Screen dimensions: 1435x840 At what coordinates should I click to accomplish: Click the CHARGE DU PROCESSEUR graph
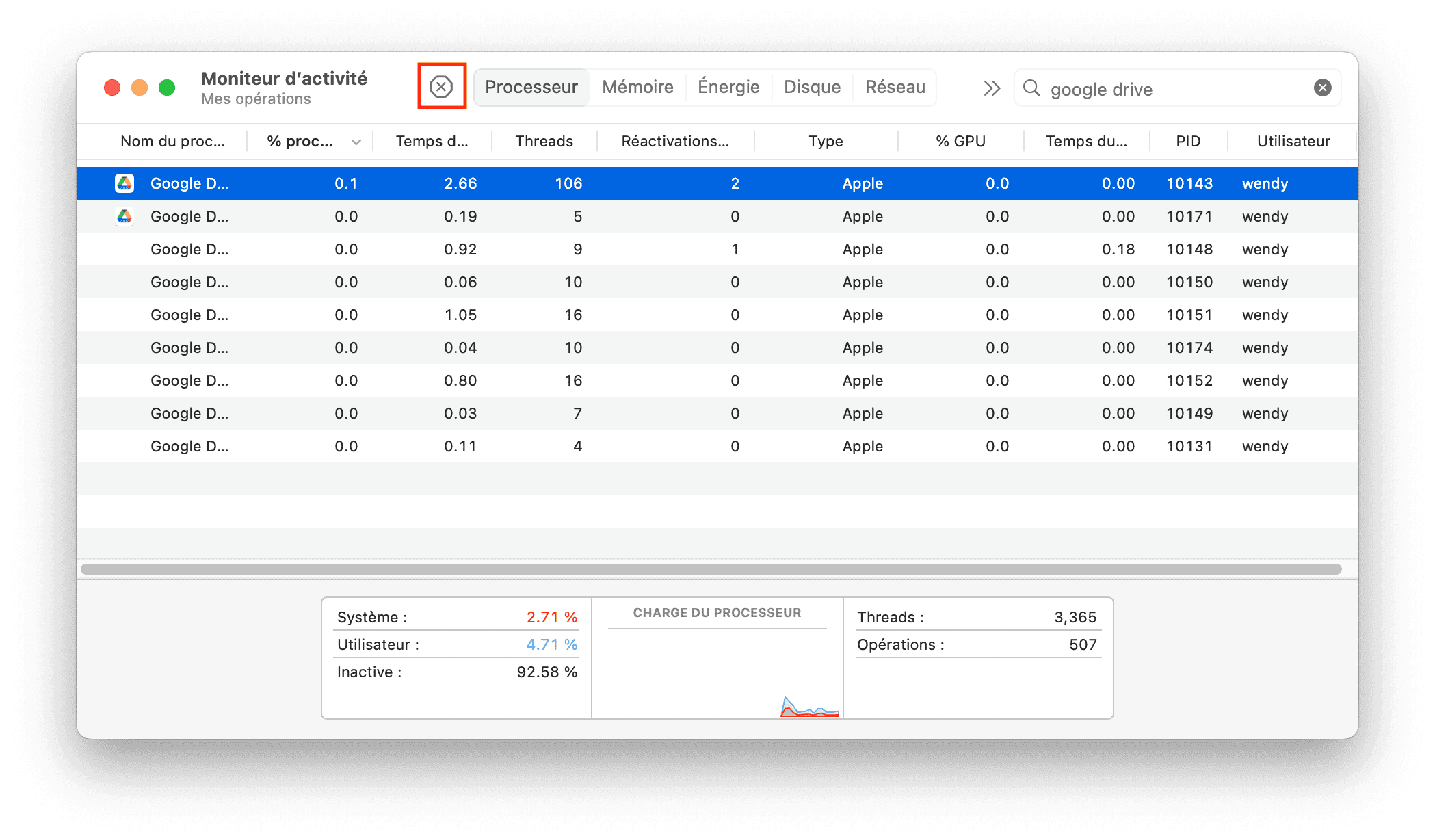tap(717, 674)
